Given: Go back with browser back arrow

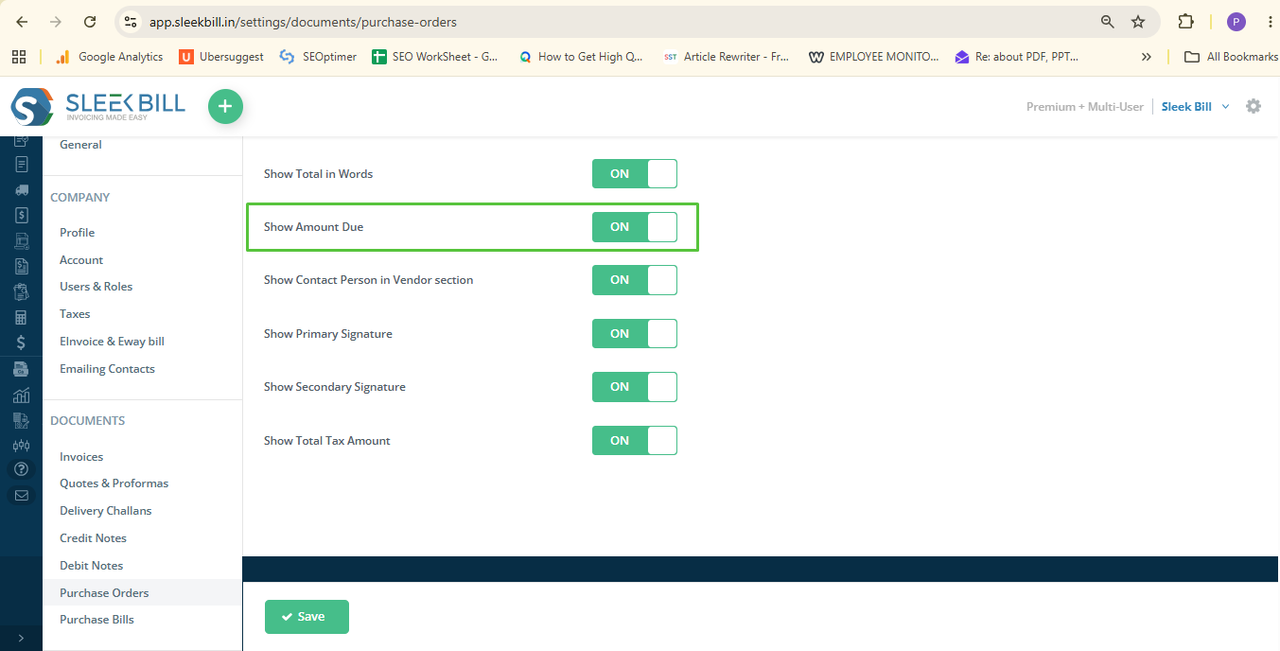Looking at the screenshot, I should (x=22, y=21).
